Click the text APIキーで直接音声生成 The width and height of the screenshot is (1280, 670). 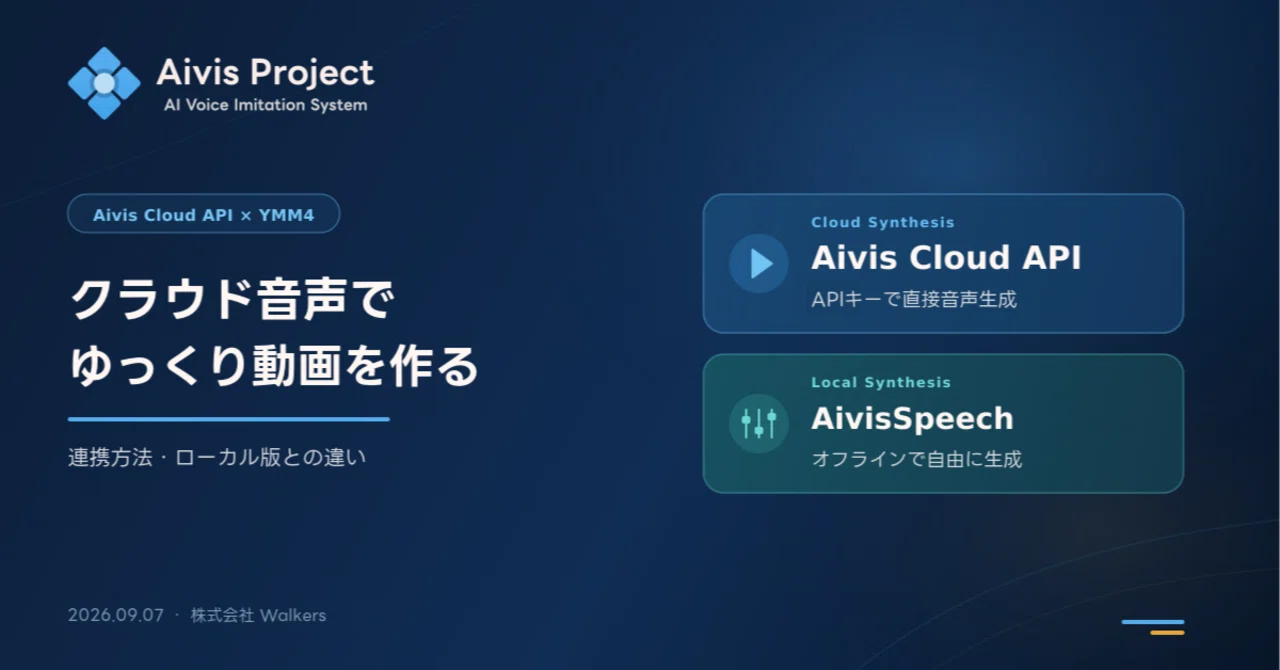click(914, 299)
